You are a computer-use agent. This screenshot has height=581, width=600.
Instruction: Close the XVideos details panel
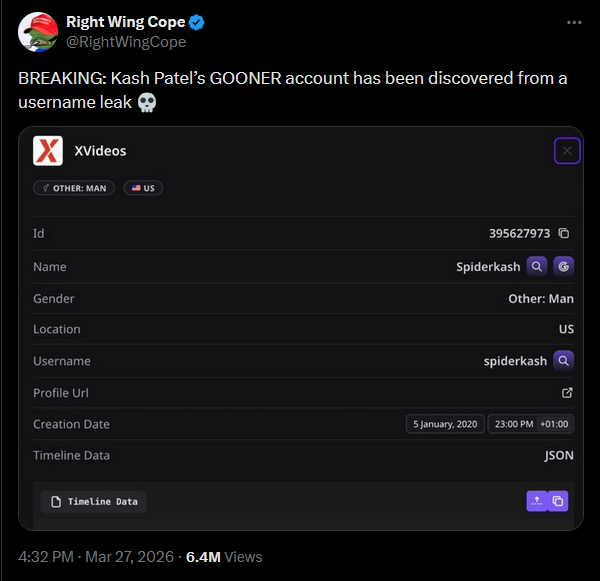point(567,151)
